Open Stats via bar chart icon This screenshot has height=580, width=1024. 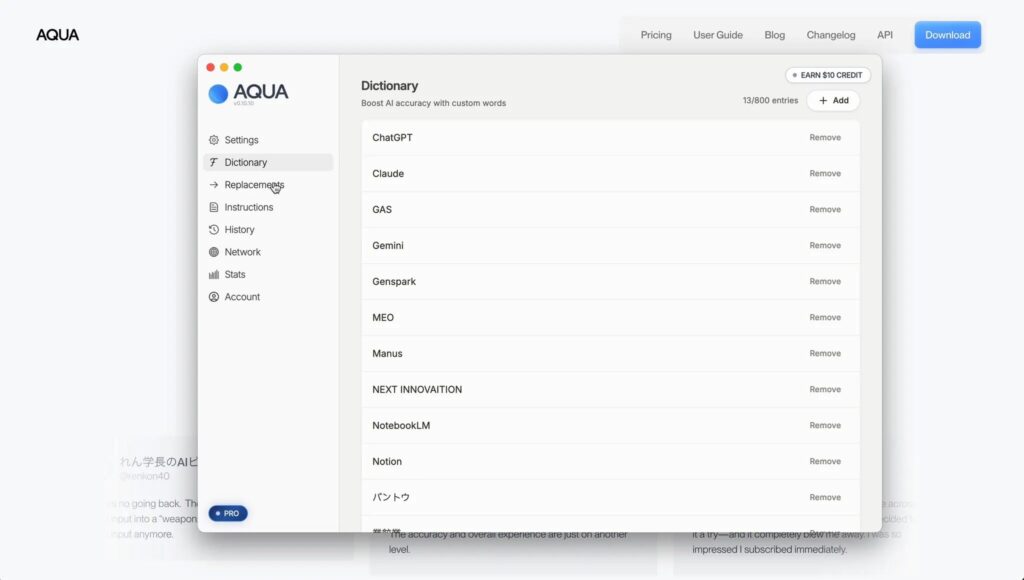214,275
